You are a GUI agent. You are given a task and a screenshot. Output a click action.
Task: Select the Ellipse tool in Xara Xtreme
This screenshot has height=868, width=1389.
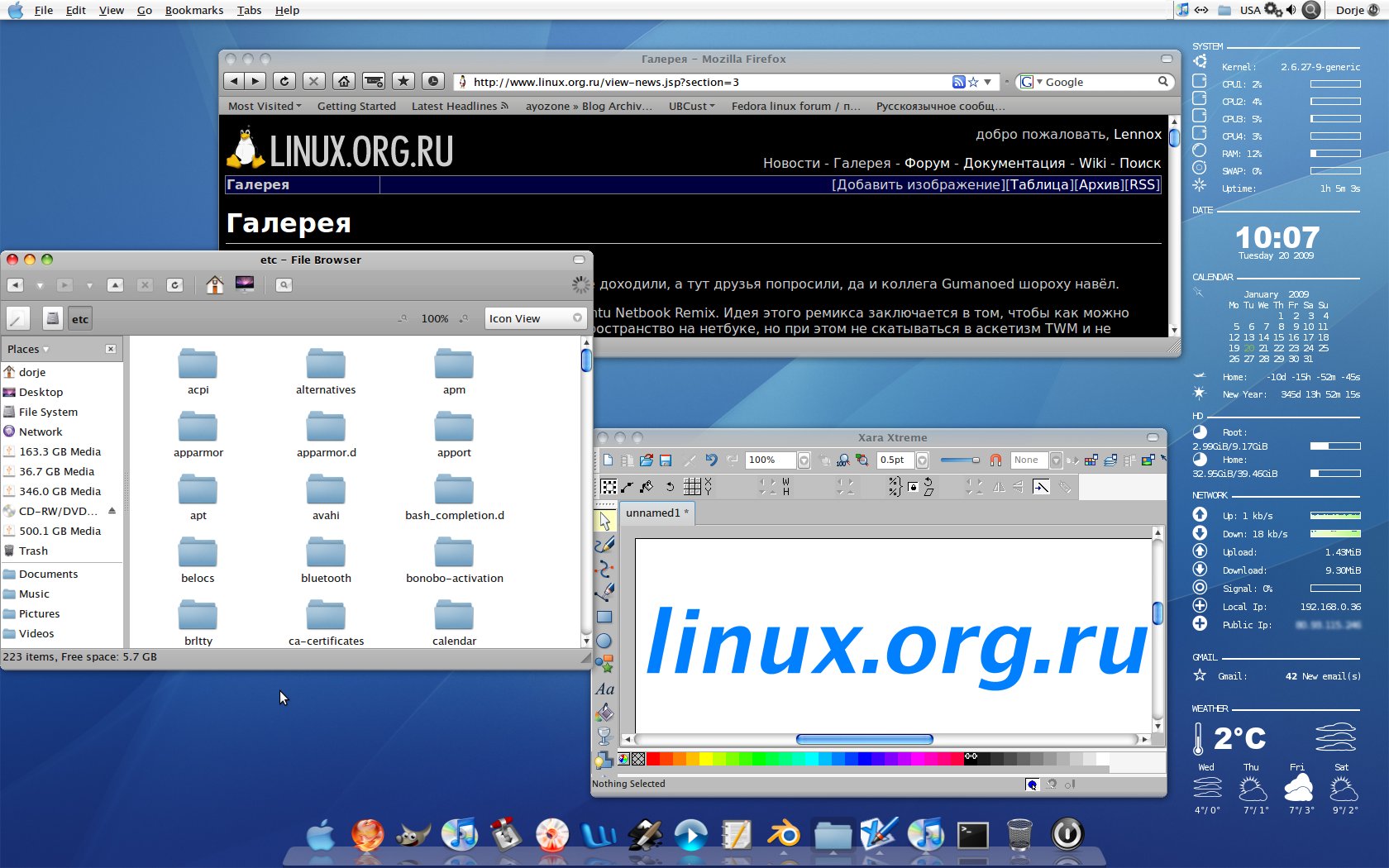click(604, 641)
